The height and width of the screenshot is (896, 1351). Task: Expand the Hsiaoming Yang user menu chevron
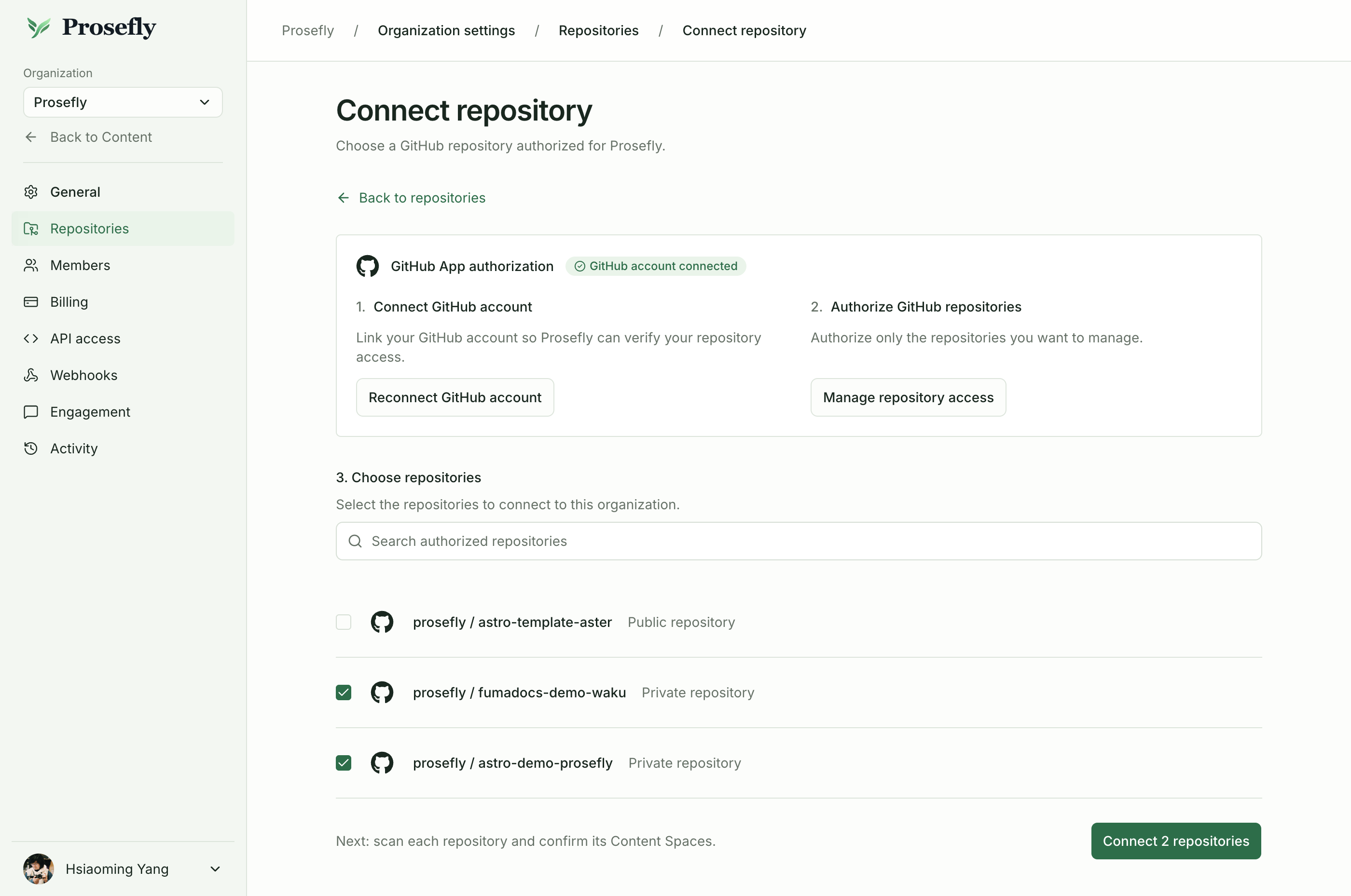pyautogui.click(x=215, y=869)
